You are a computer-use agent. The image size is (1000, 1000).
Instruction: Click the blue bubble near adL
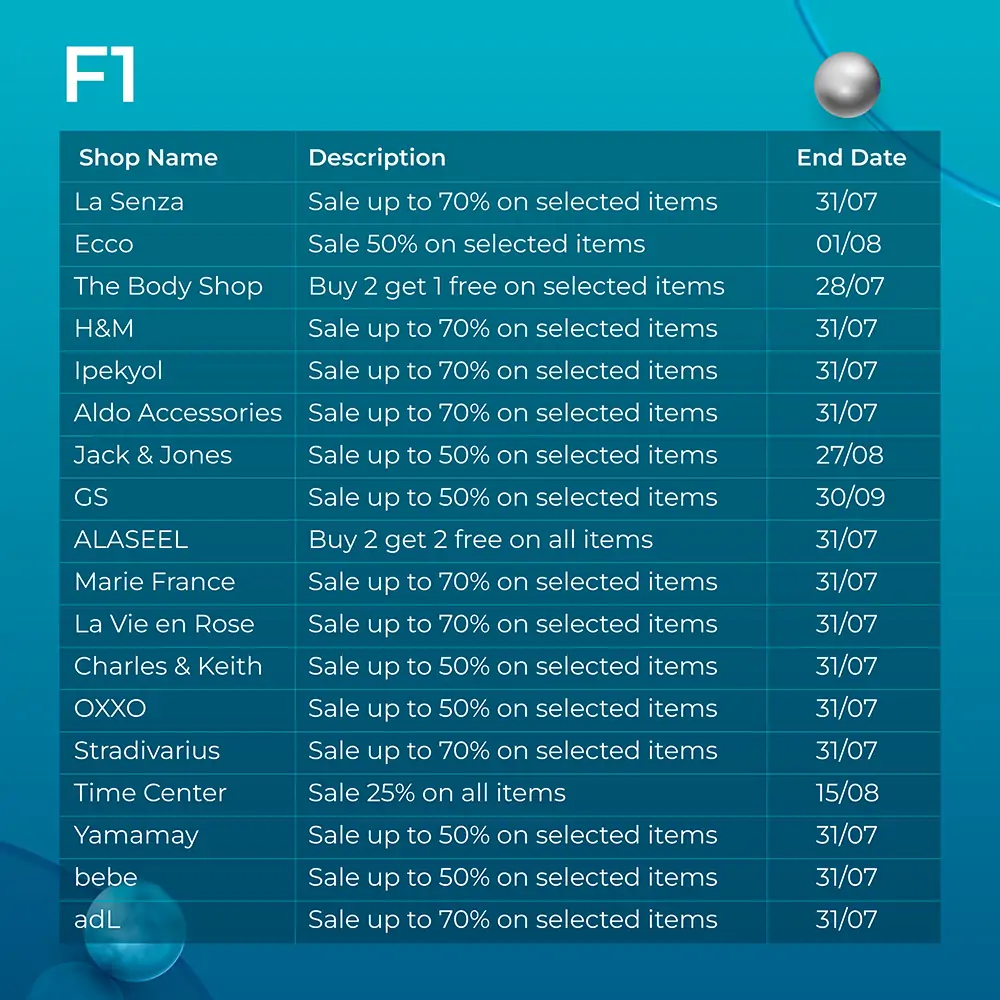click(x=135, y=932)
